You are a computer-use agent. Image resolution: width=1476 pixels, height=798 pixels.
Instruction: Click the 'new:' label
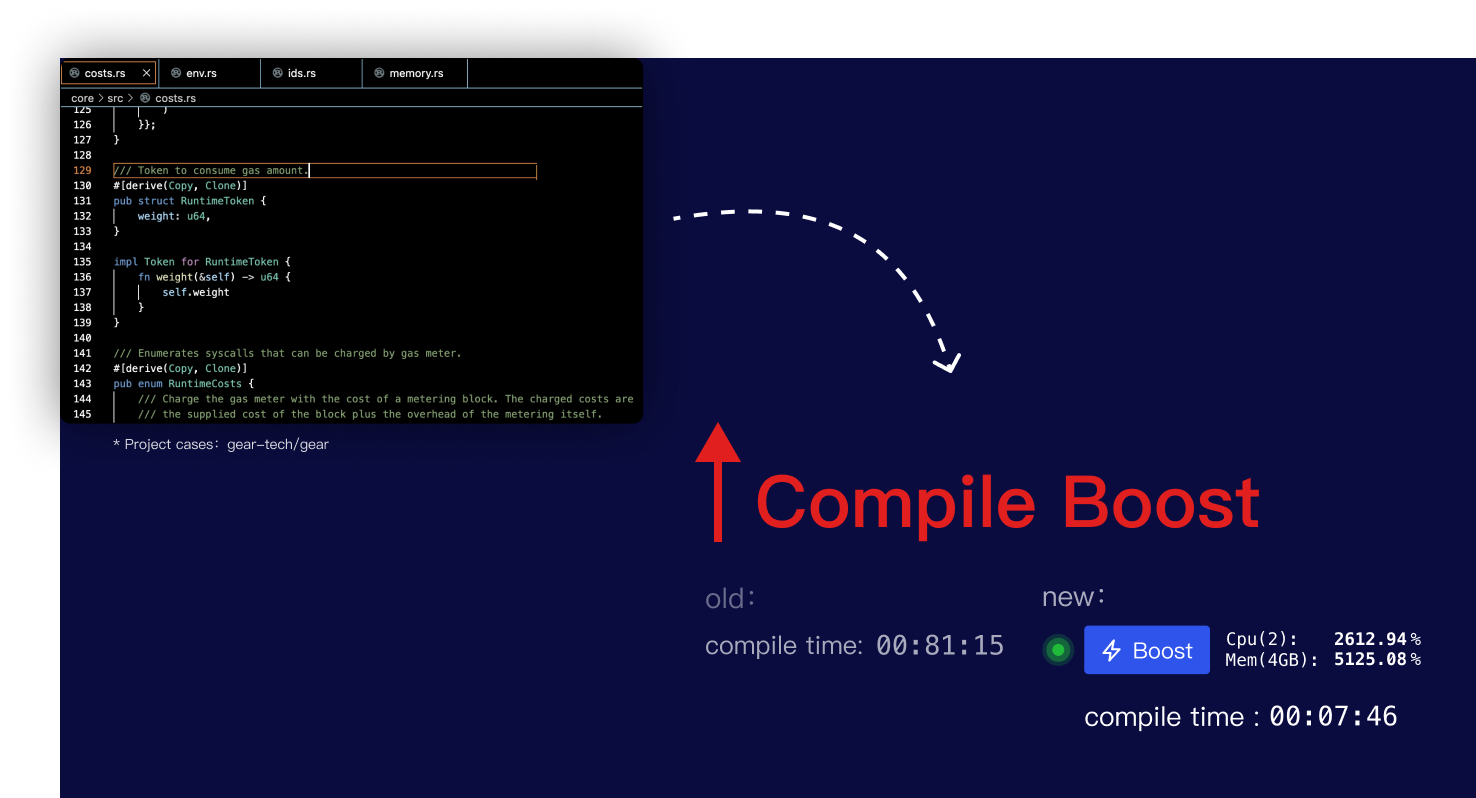pyautogui.click(x=1073, y=597)
